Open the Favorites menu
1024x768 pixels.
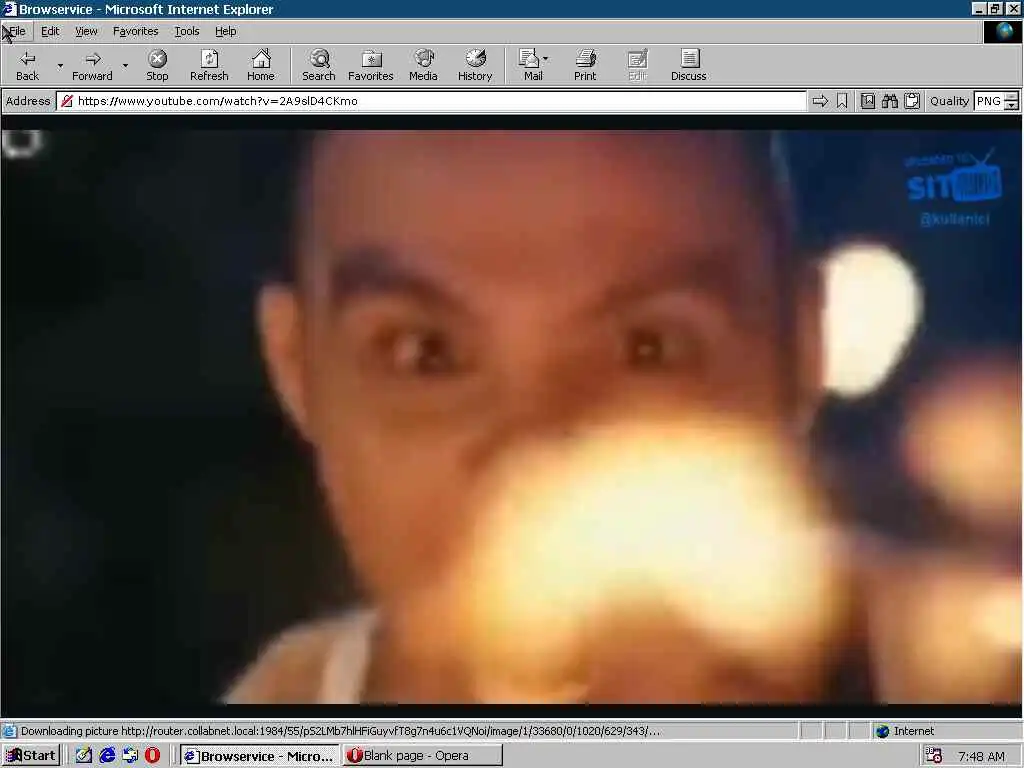pyautogui.click(x=135, y=31)
